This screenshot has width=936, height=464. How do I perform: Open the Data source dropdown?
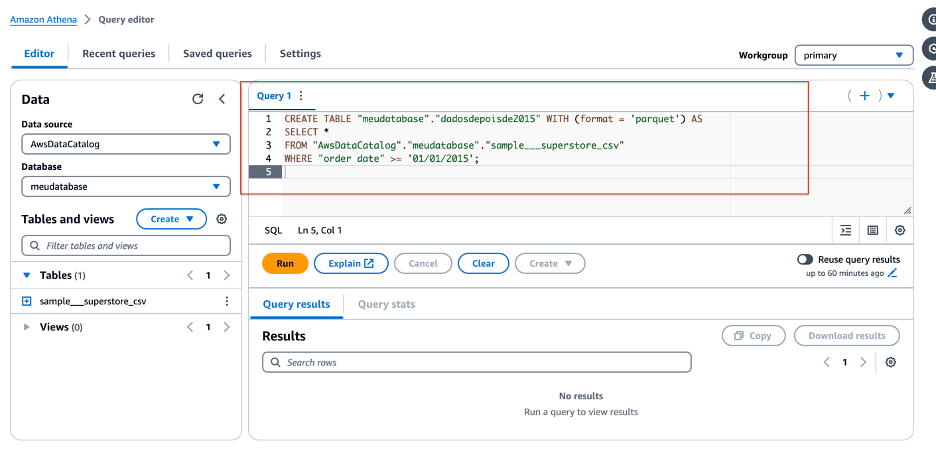[126, 144]
